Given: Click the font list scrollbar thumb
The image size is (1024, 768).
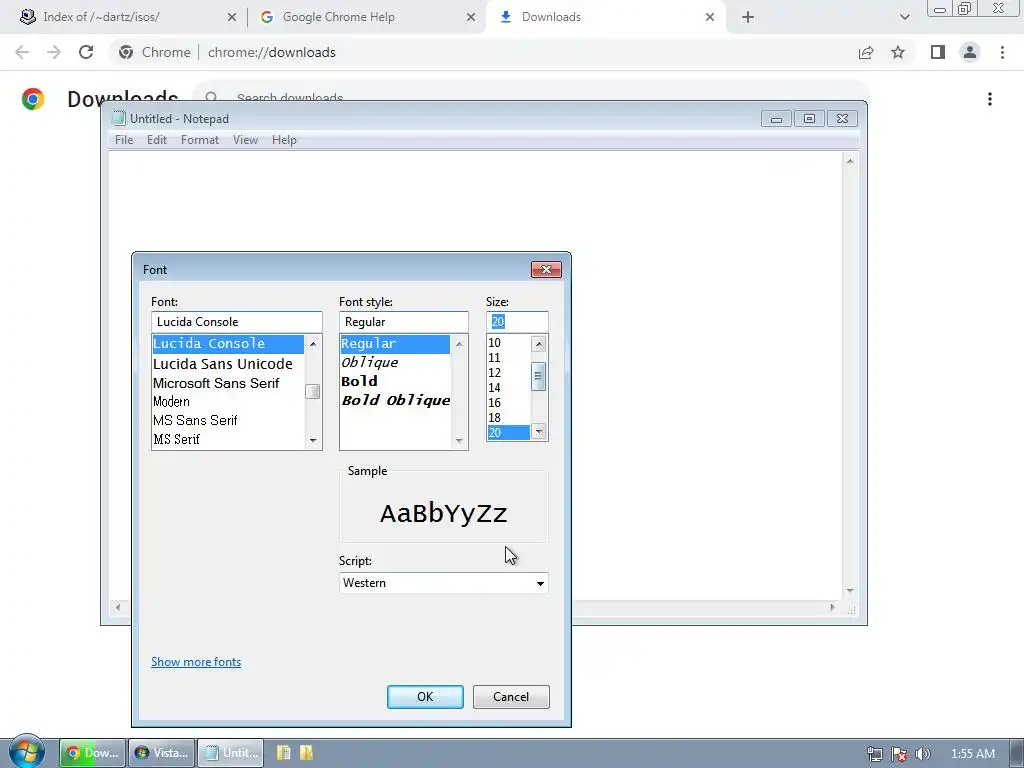Looking at the screenshot, I should click(x=313, y=391).
